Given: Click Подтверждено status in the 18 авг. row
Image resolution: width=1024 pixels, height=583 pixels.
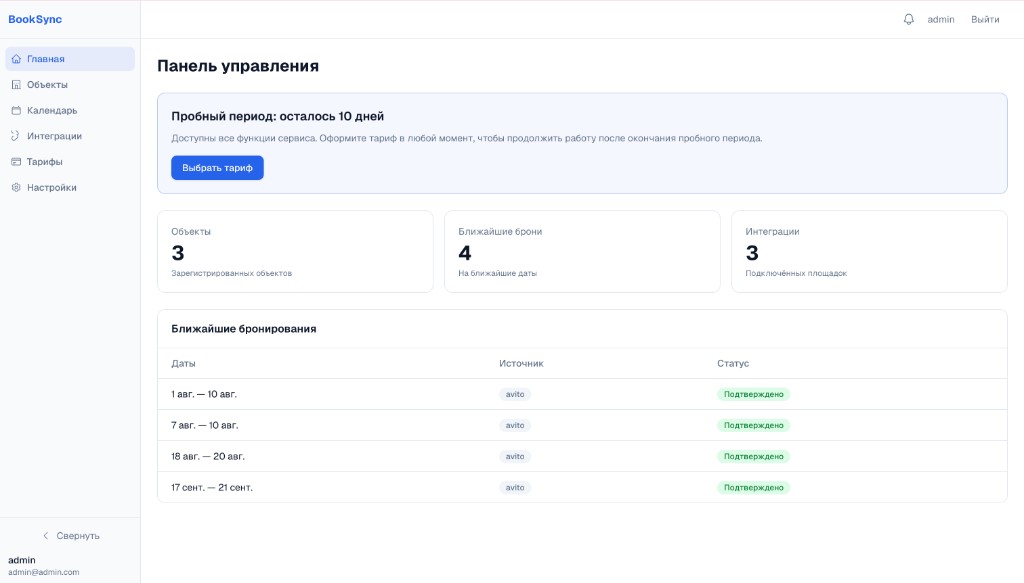Looking at the screenshot, I should 753,456.
